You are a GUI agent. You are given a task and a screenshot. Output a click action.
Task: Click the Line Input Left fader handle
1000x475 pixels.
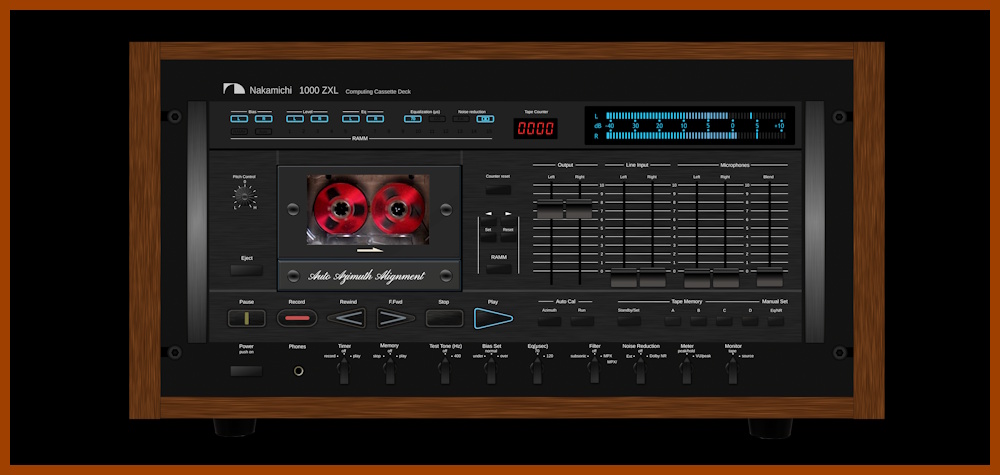624,278
